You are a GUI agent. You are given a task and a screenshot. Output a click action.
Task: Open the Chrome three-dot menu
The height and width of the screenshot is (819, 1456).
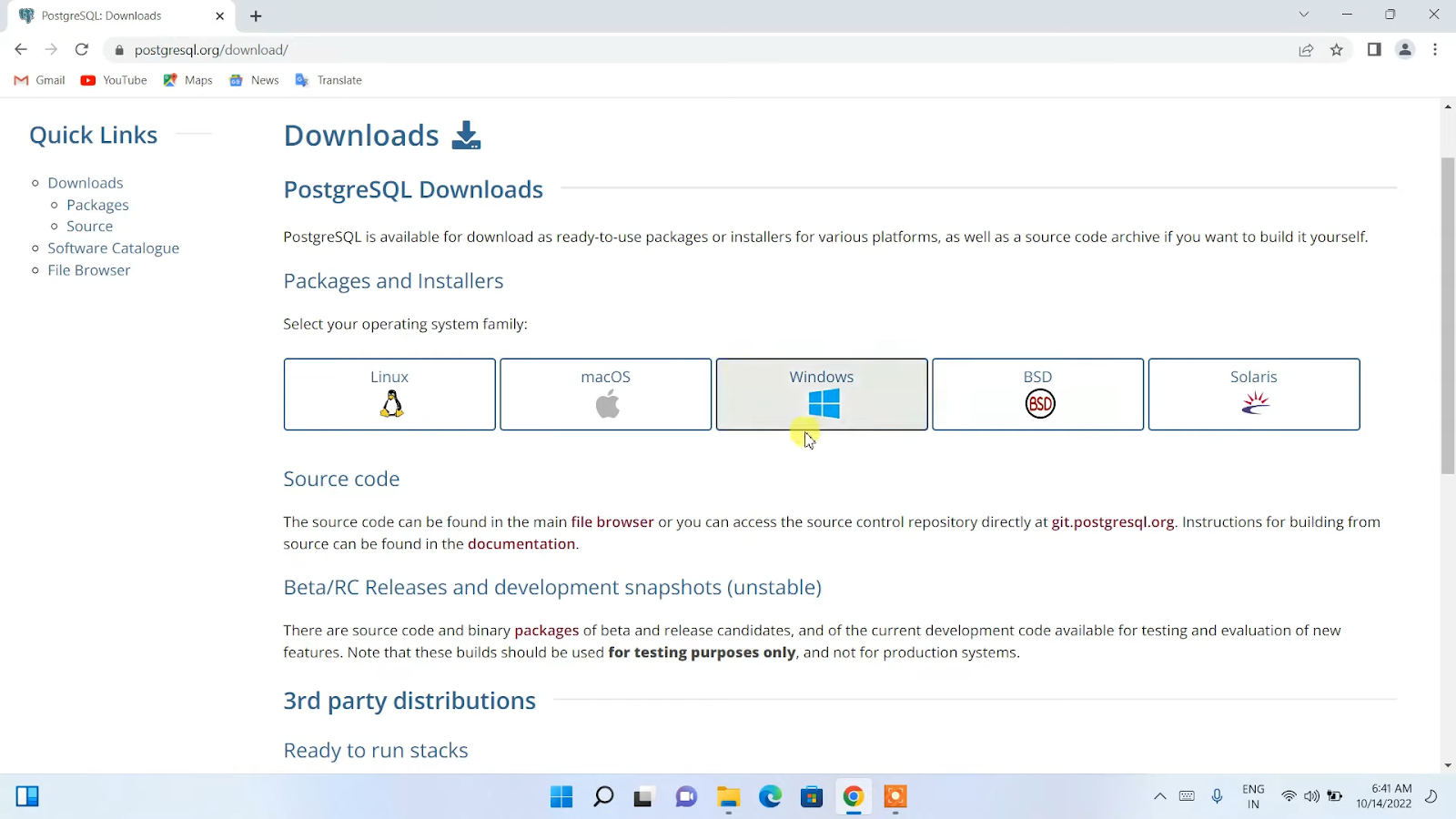(x=1436, y=50)
